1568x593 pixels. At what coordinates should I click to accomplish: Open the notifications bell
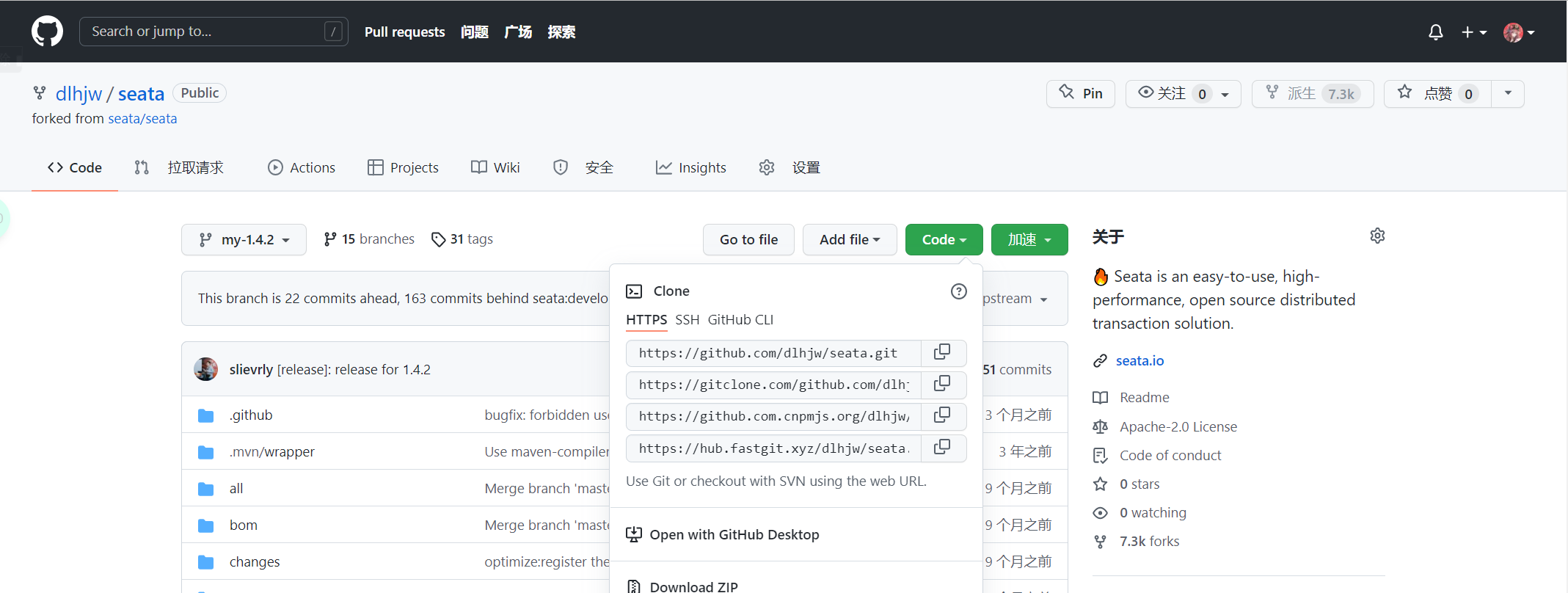(x=1435, y=32)
